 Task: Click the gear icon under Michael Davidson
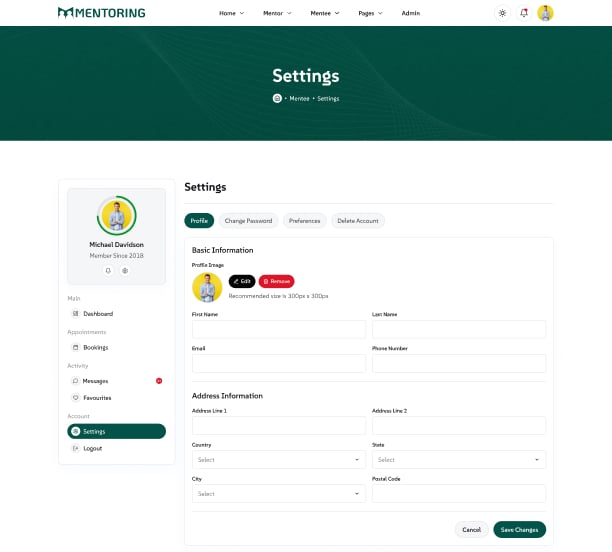(125, 270)
